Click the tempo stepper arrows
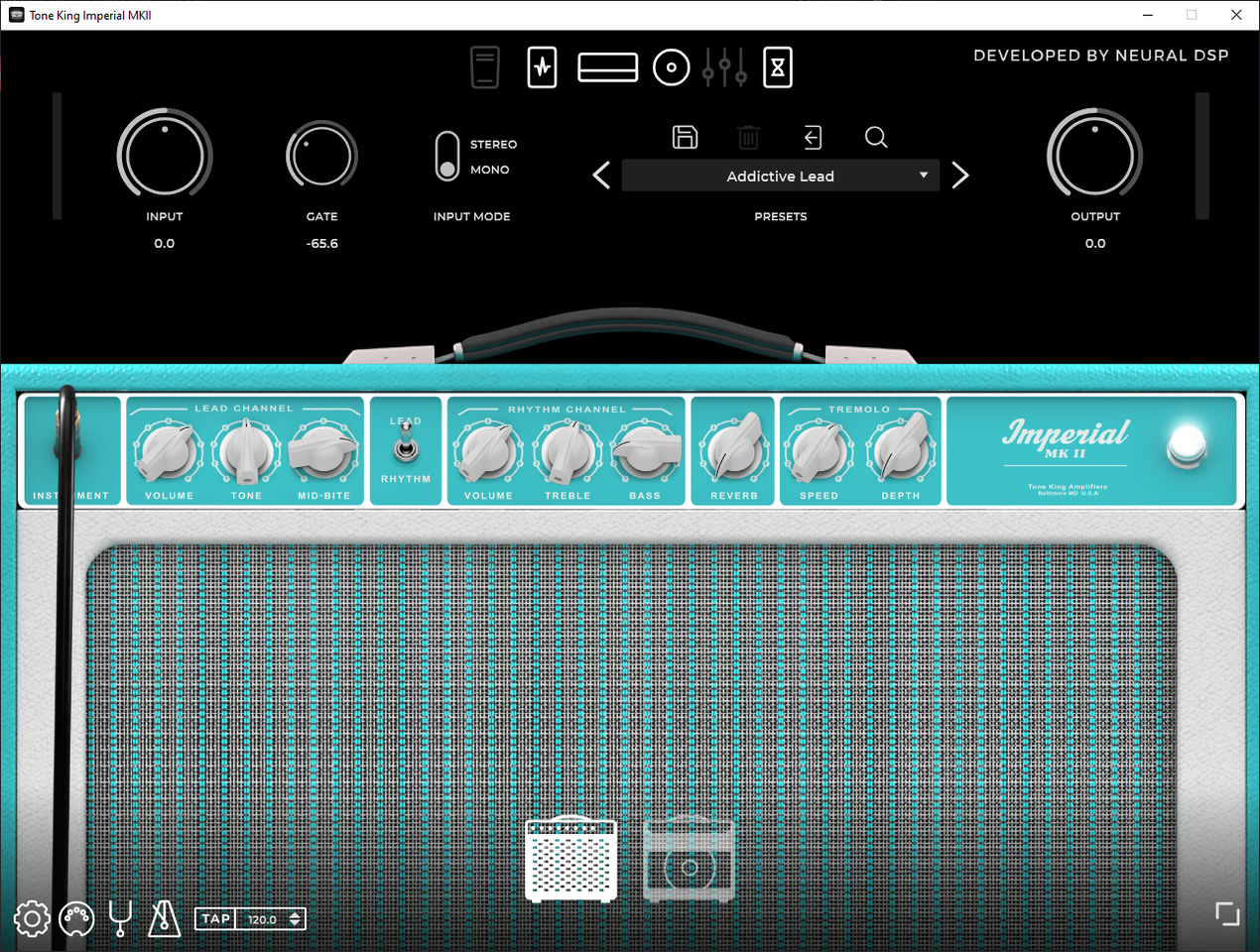The image size is (1260, 952). click(x=295, y=919)
